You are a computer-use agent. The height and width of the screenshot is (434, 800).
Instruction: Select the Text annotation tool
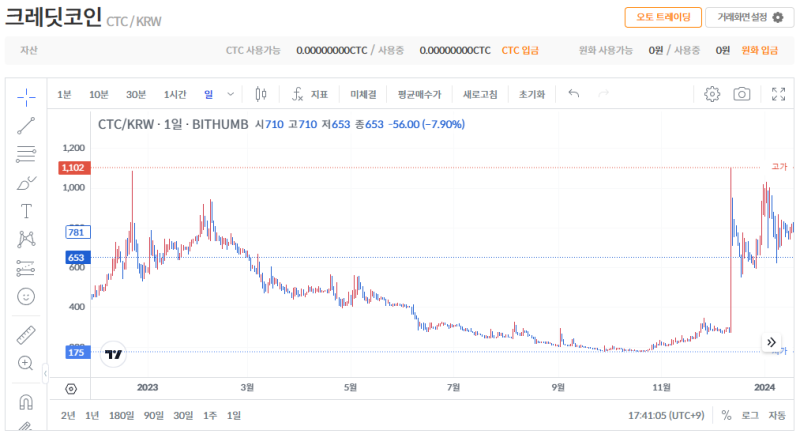[x=26, y=211]
